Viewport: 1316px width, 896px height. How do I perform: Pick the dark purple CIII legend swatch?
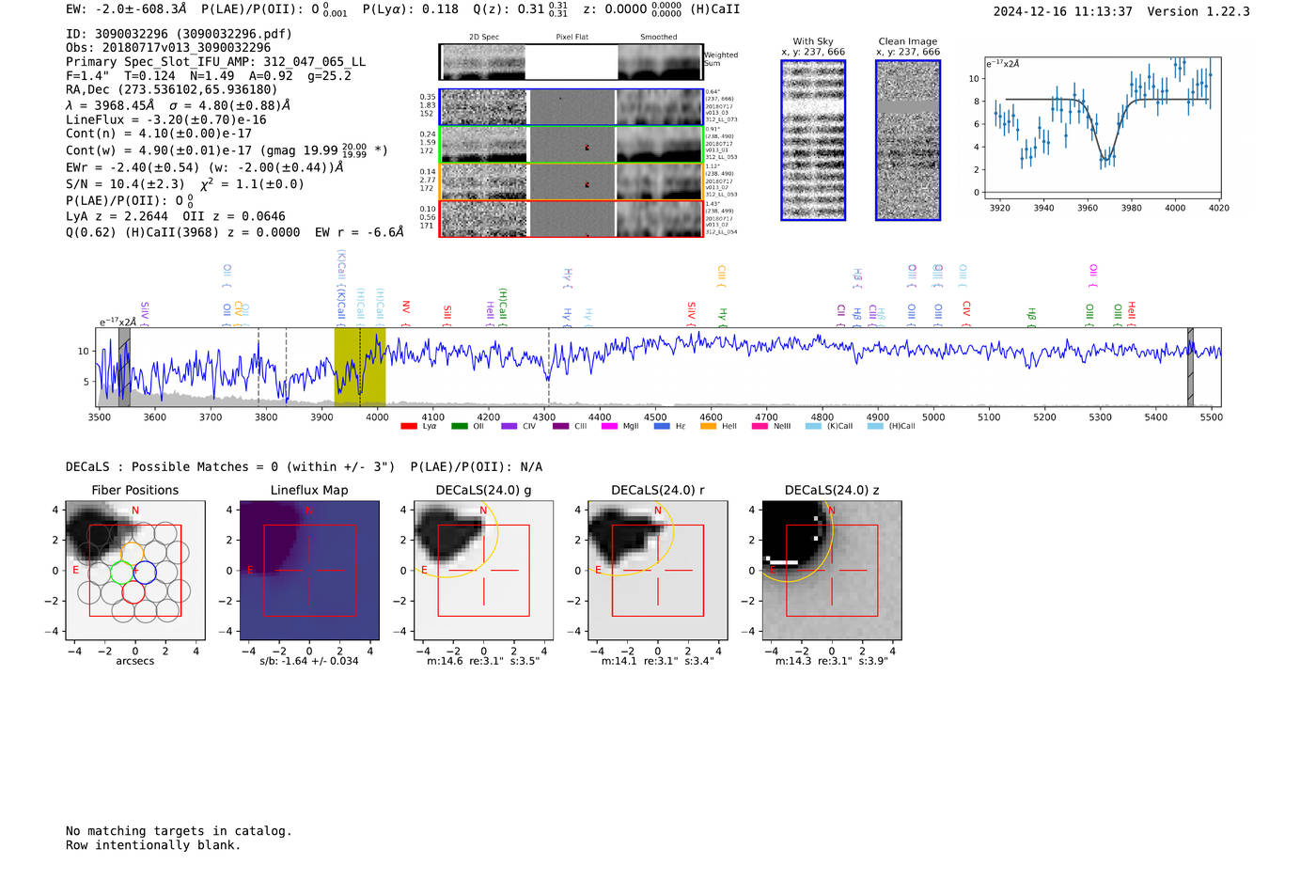click(x=560, y=426)
